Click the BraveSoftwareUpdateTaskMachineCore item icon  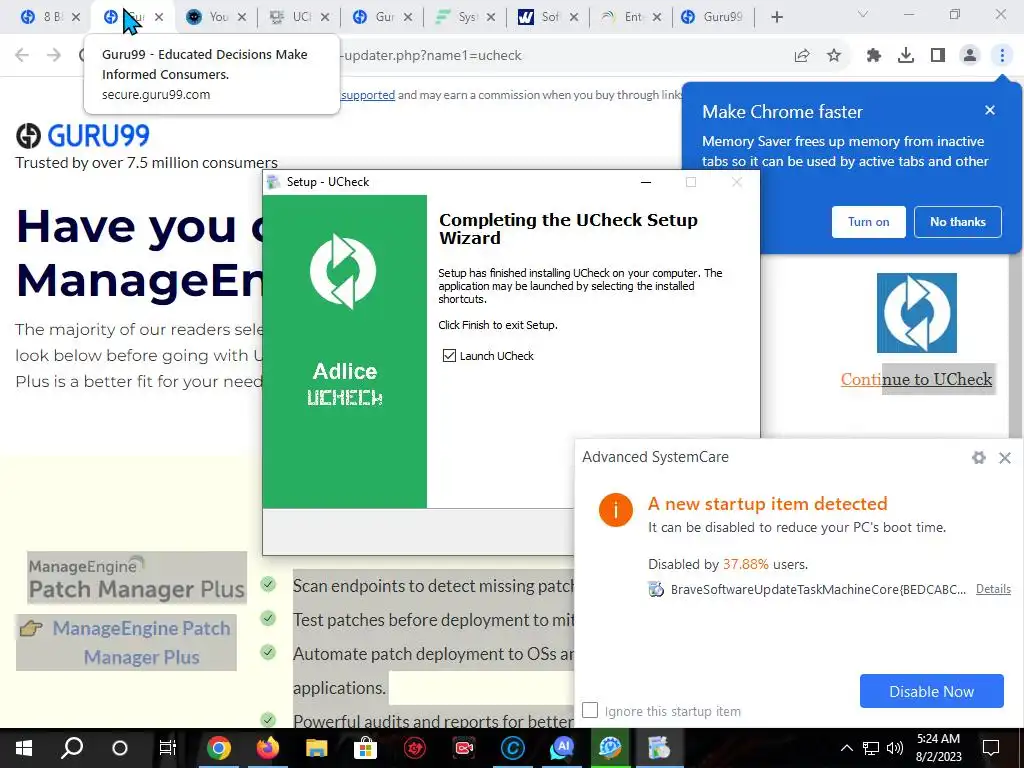[x=656, y=590]
